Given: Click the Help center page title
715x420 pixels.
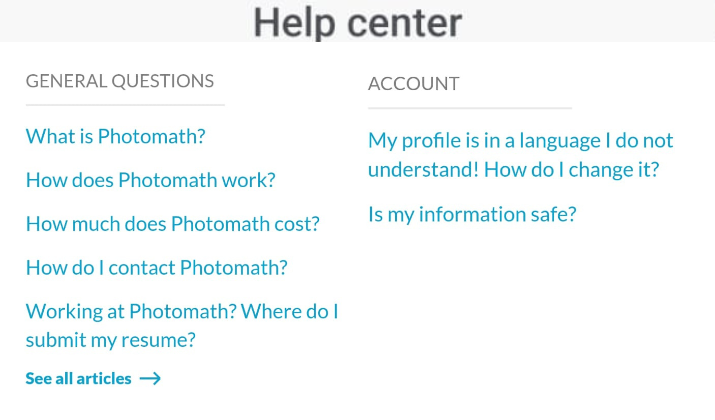Looking at the screenshot, I should [357, 21].
